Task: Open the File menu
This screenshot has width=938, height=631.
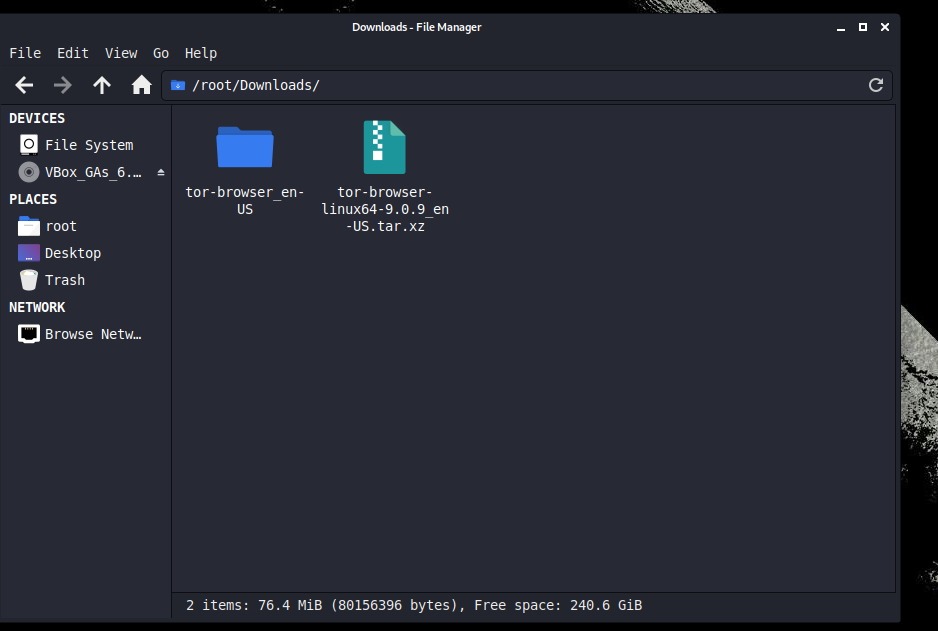Action: (x=25, y=53)
